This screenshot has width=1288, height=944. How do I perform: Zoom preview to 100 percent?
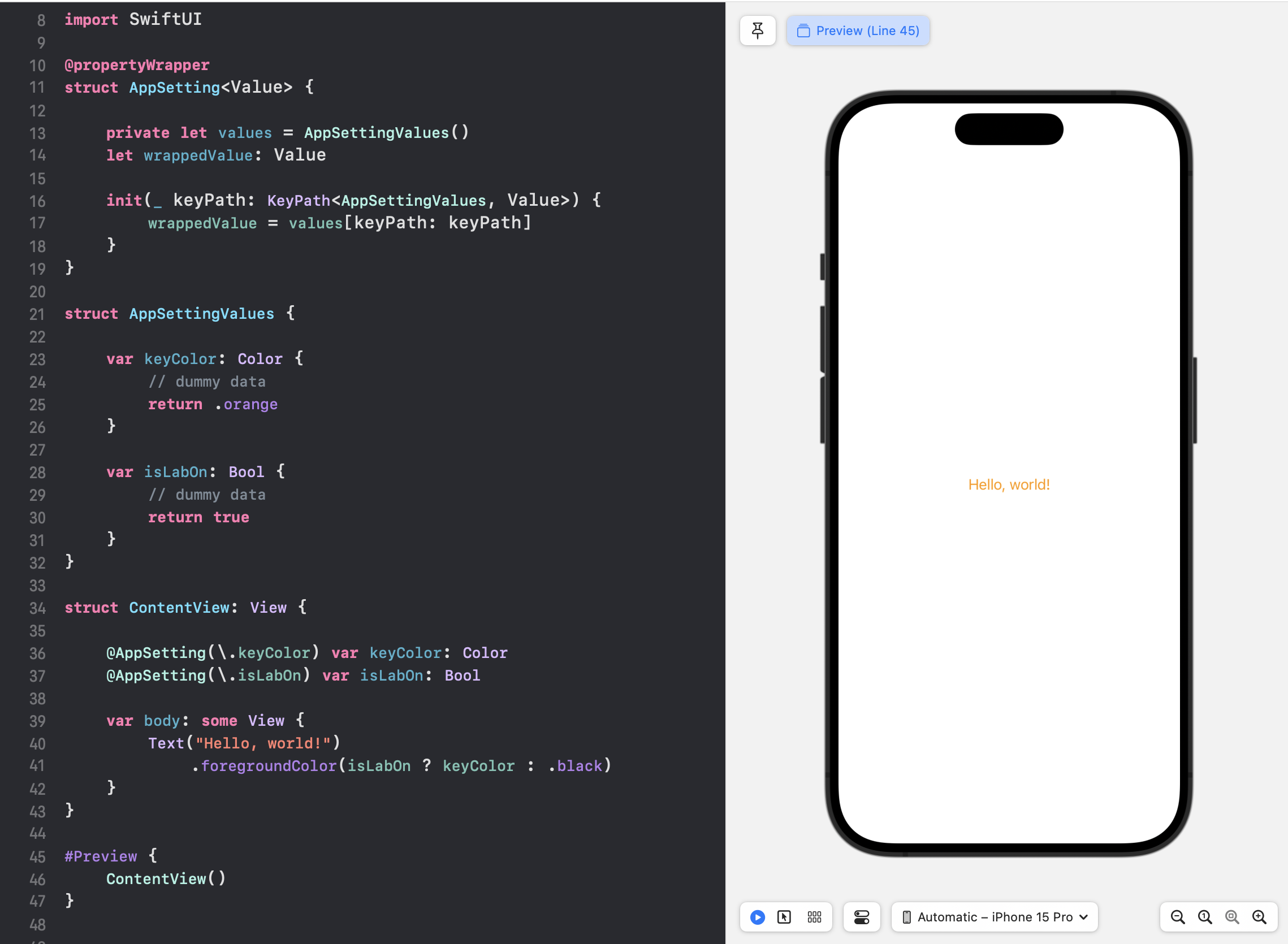(x=1204, y=917)
